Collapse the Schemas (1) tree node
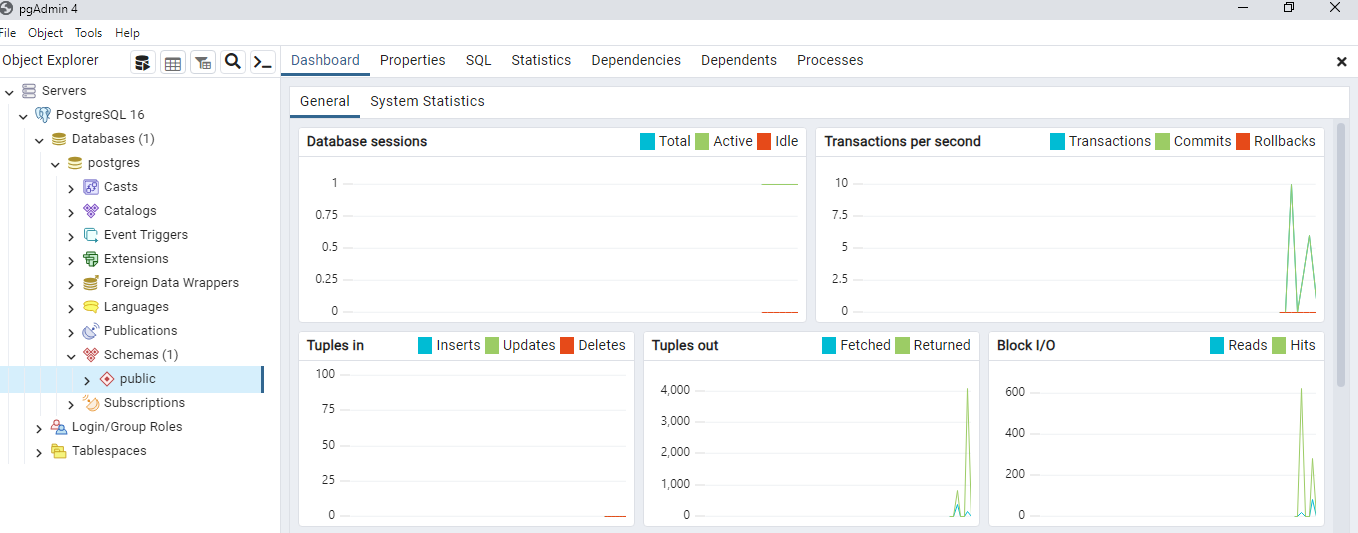This screenshot has height=533, width=1358. pos(71,356)
